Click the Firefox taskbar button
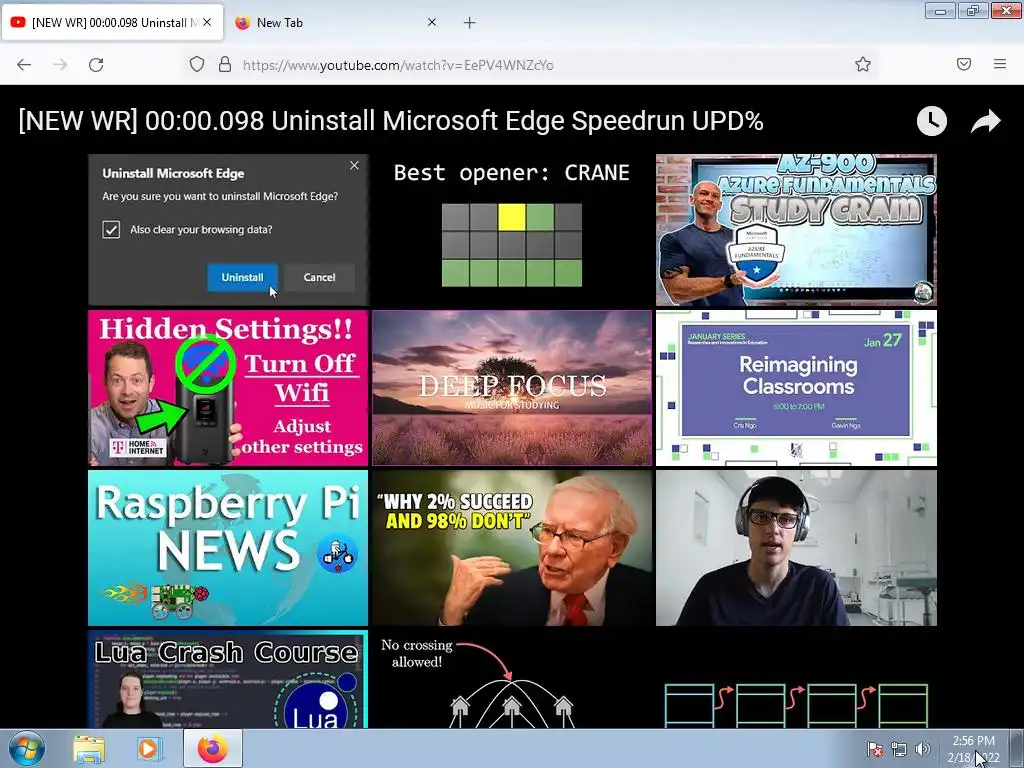The width and height of the screenshot is (1024, 768). coord(213,748)
